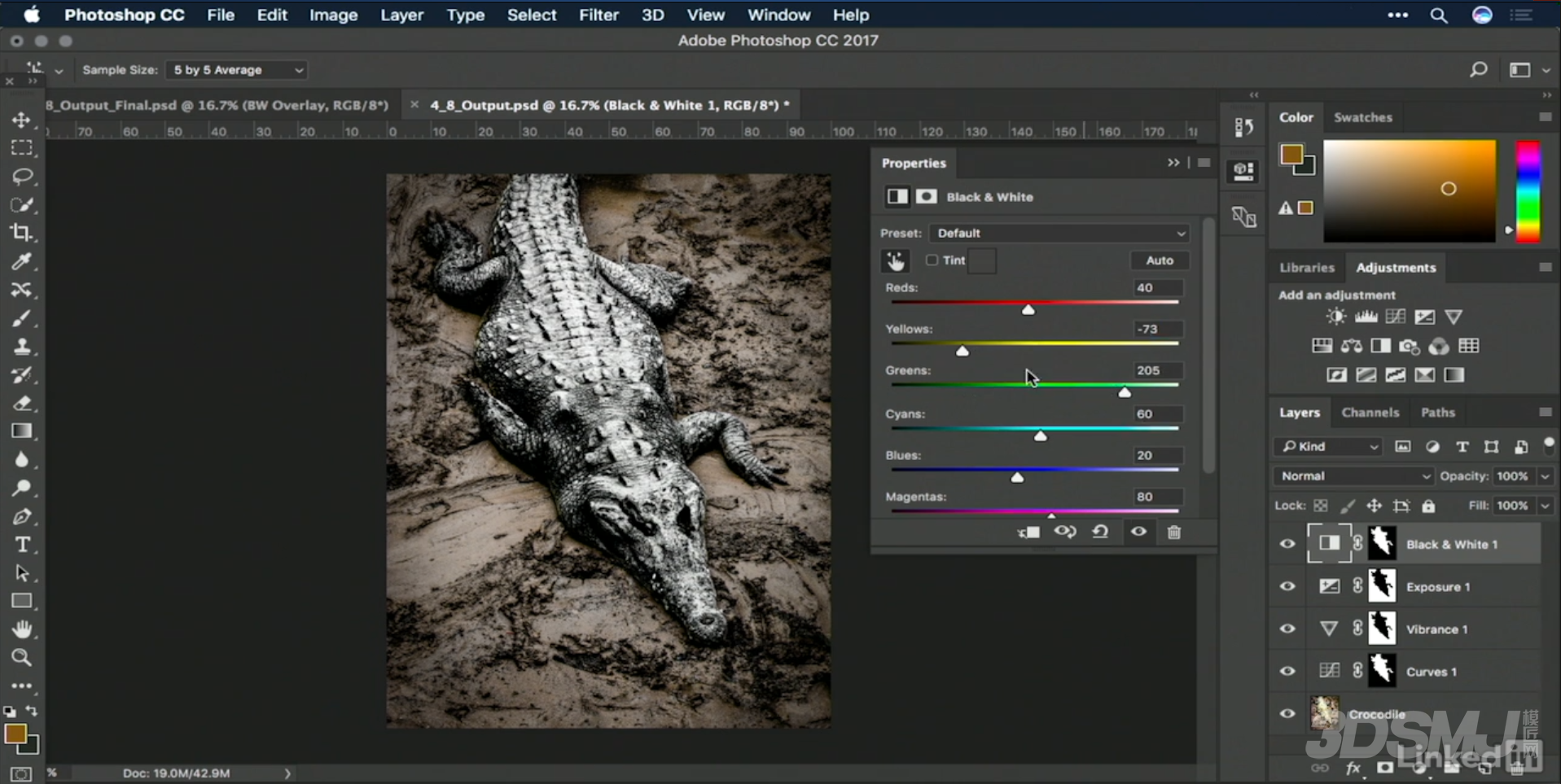Click the Yellows slider handle

click(962, 351)
